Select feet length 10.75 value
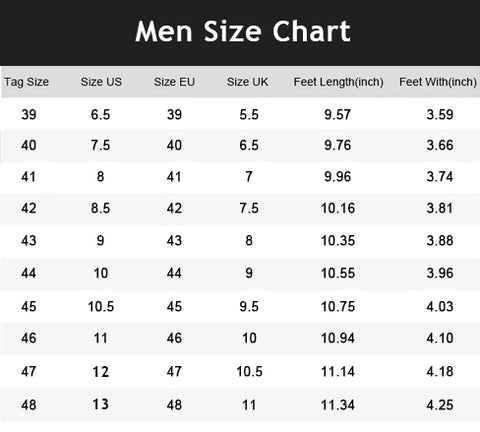This screenshot has height=432, width=480. tap(338, 307)
